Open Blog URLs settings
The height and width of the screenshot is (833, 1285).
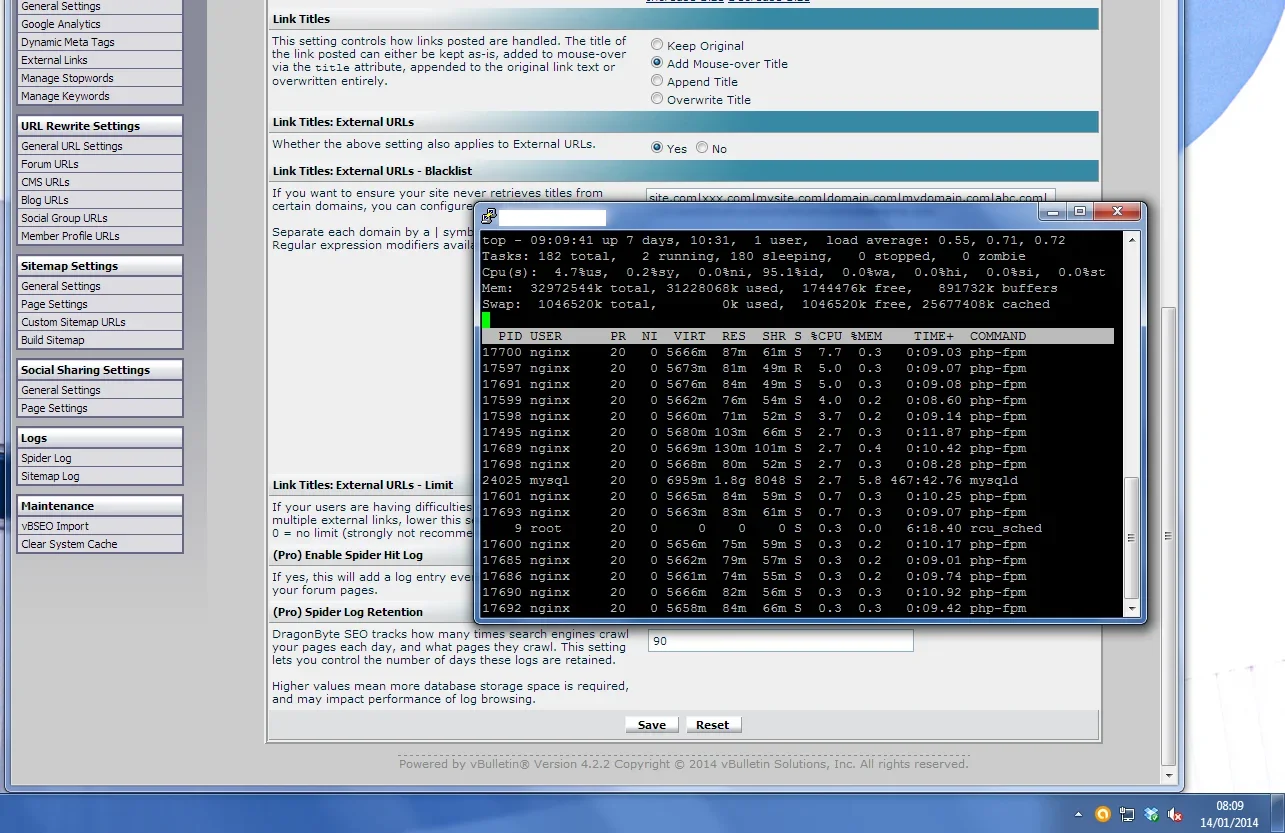click(100, 200)
